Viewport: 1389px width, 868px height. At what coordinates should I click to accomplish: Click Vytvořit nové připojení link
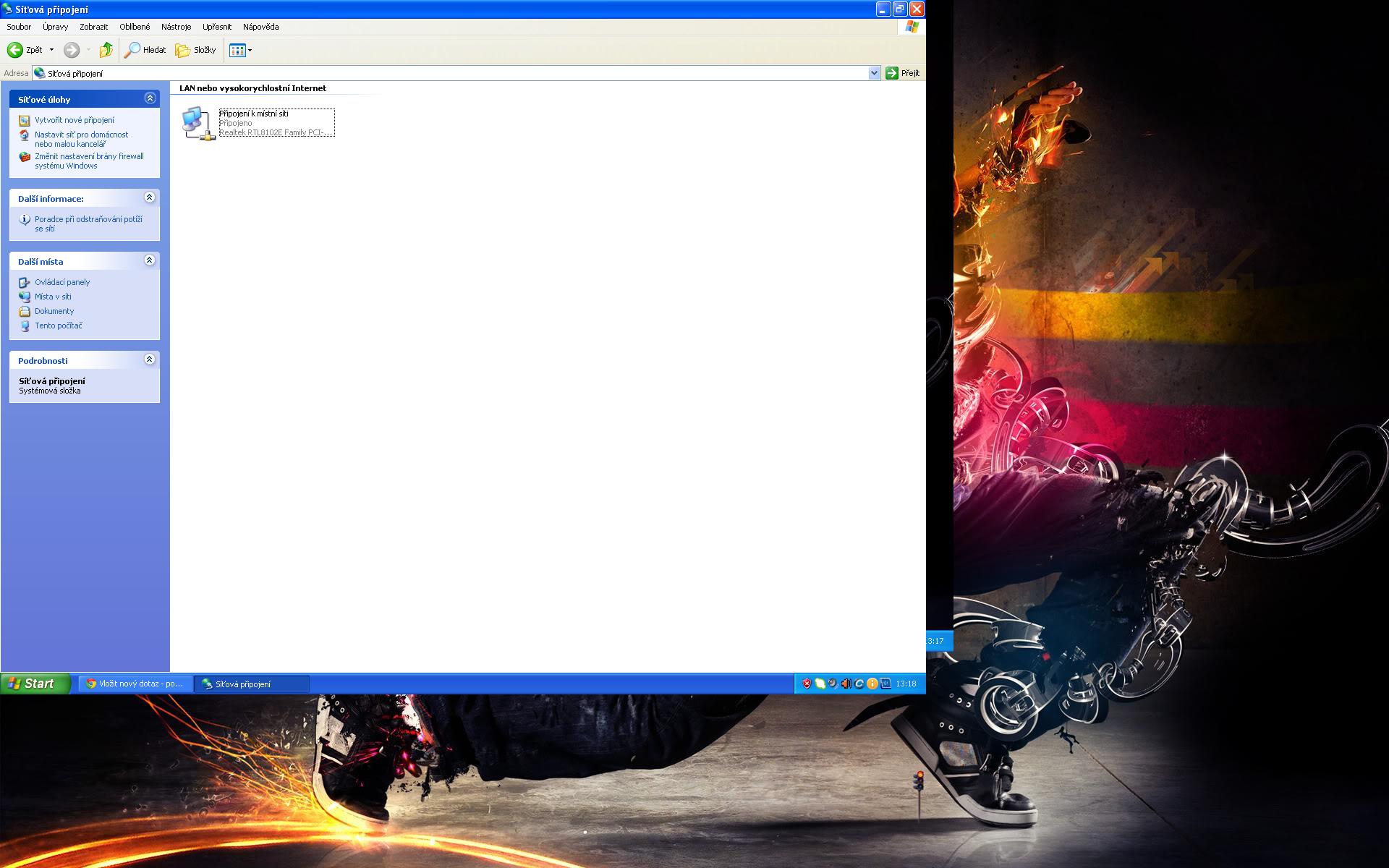tap(74, 120)
